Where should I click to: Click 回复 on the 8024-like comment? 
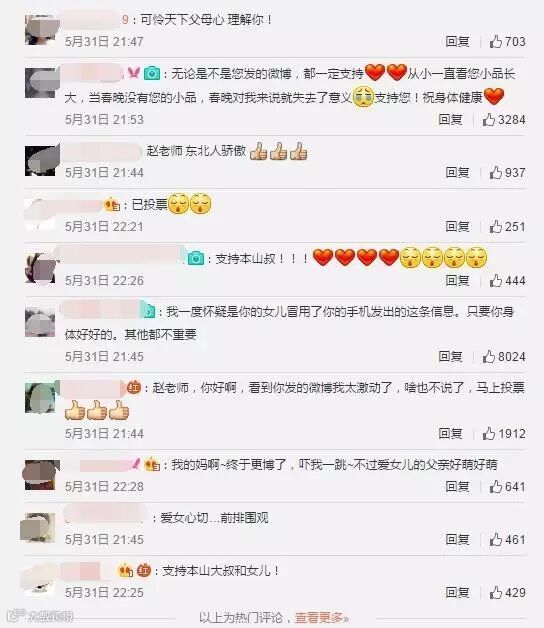coord(450,356)
